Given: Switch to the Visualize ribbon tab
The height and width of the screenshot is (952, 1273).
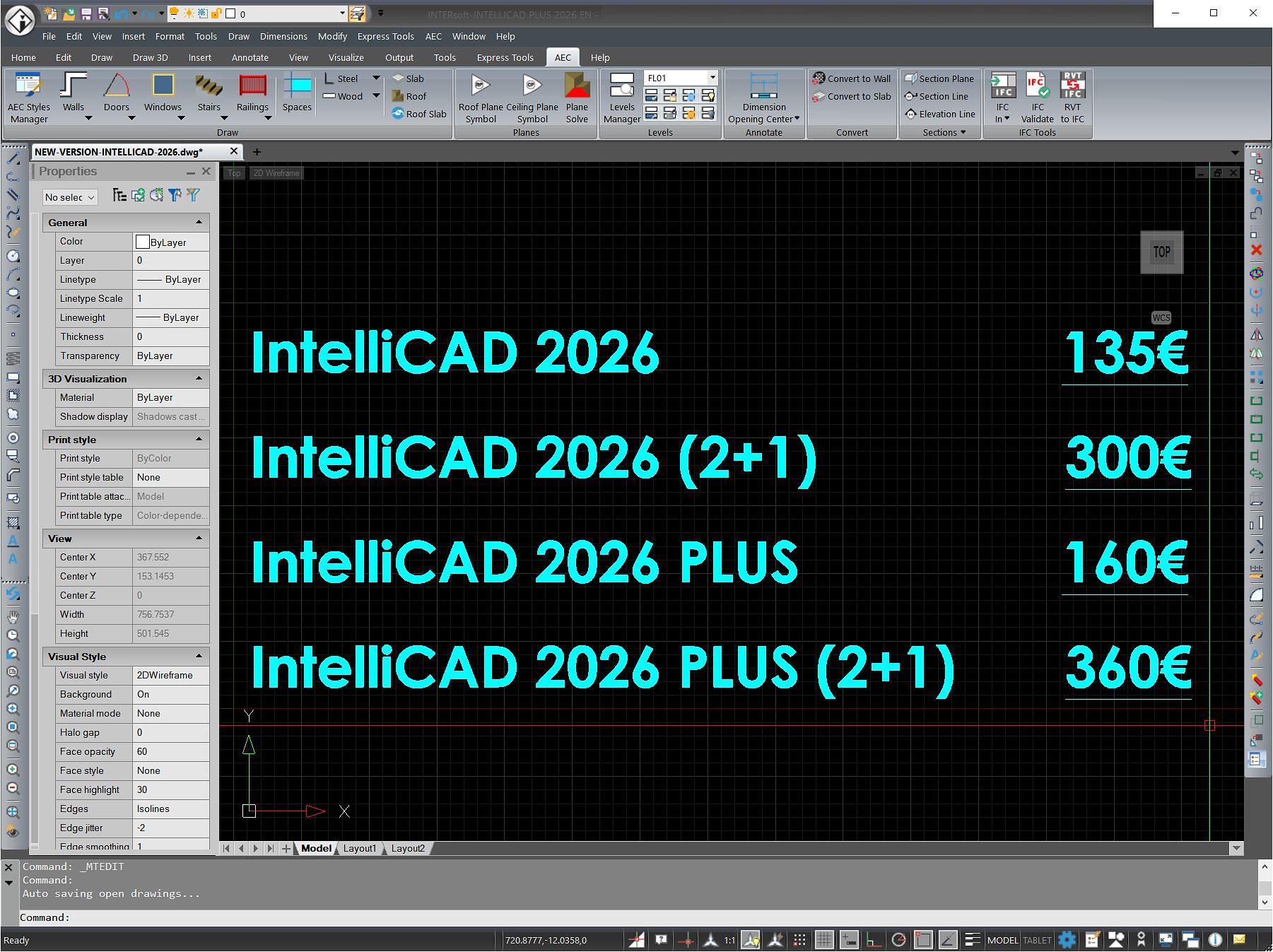Looking at the screenshot, I should [346, 57].
